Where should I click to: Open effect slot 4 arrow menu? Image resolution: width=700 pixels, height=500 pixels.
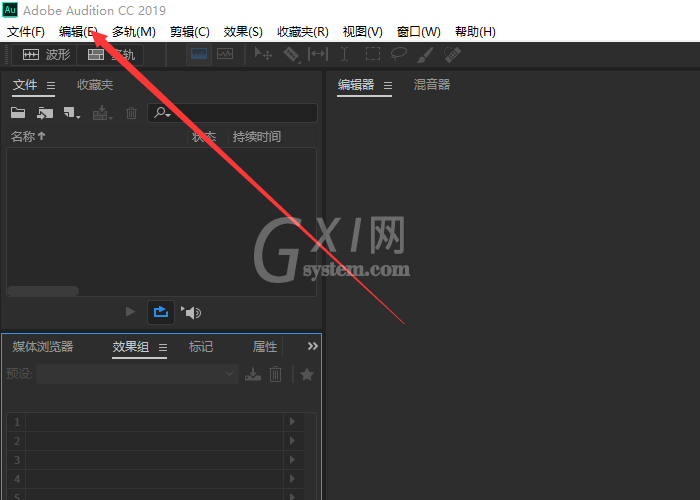[292, 479]
